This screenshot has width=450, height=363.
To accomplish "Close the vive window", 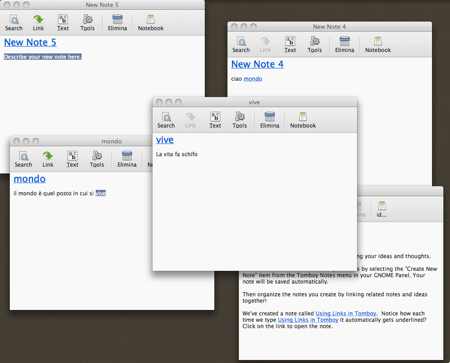I will coord(159,102).
